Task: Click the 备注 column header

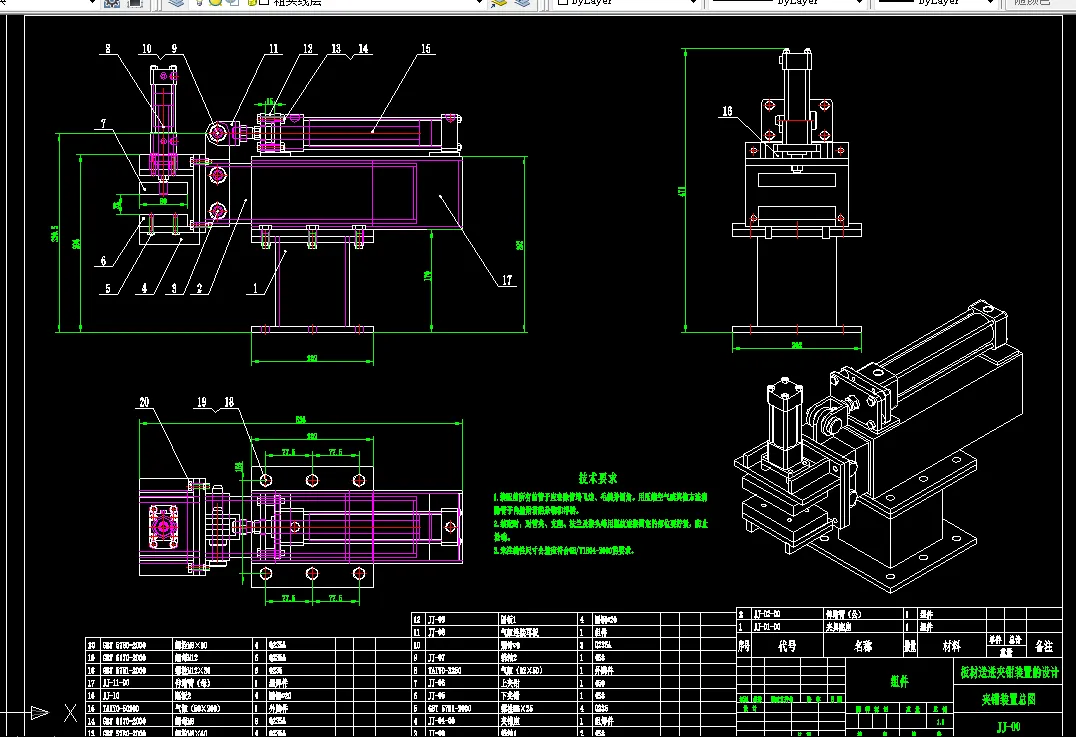Action: click(1044, 646)
